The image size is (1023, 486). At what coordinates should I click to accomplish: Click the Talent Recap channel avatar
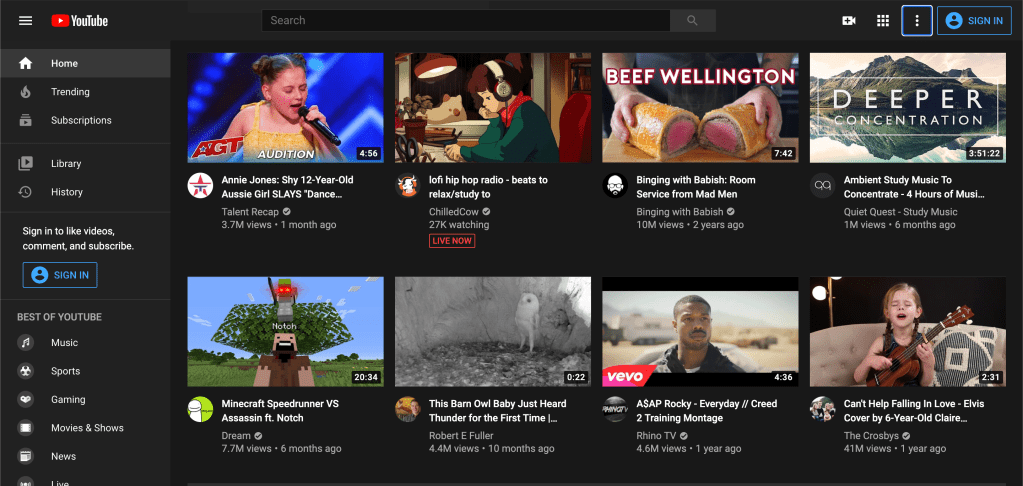click(x=200, y=185)
